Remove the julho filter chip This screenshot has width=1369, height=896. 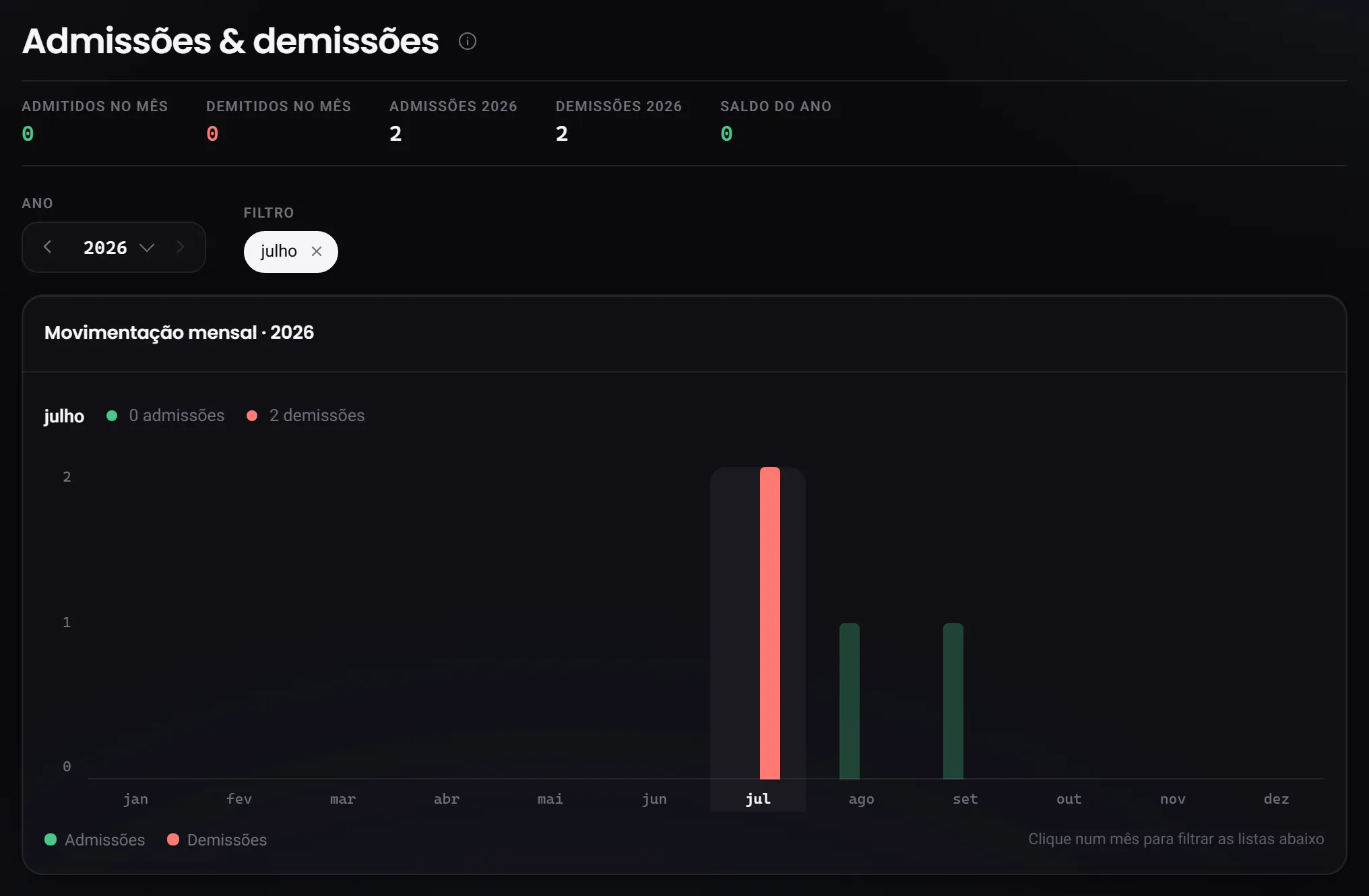click(x=317, y=251)
